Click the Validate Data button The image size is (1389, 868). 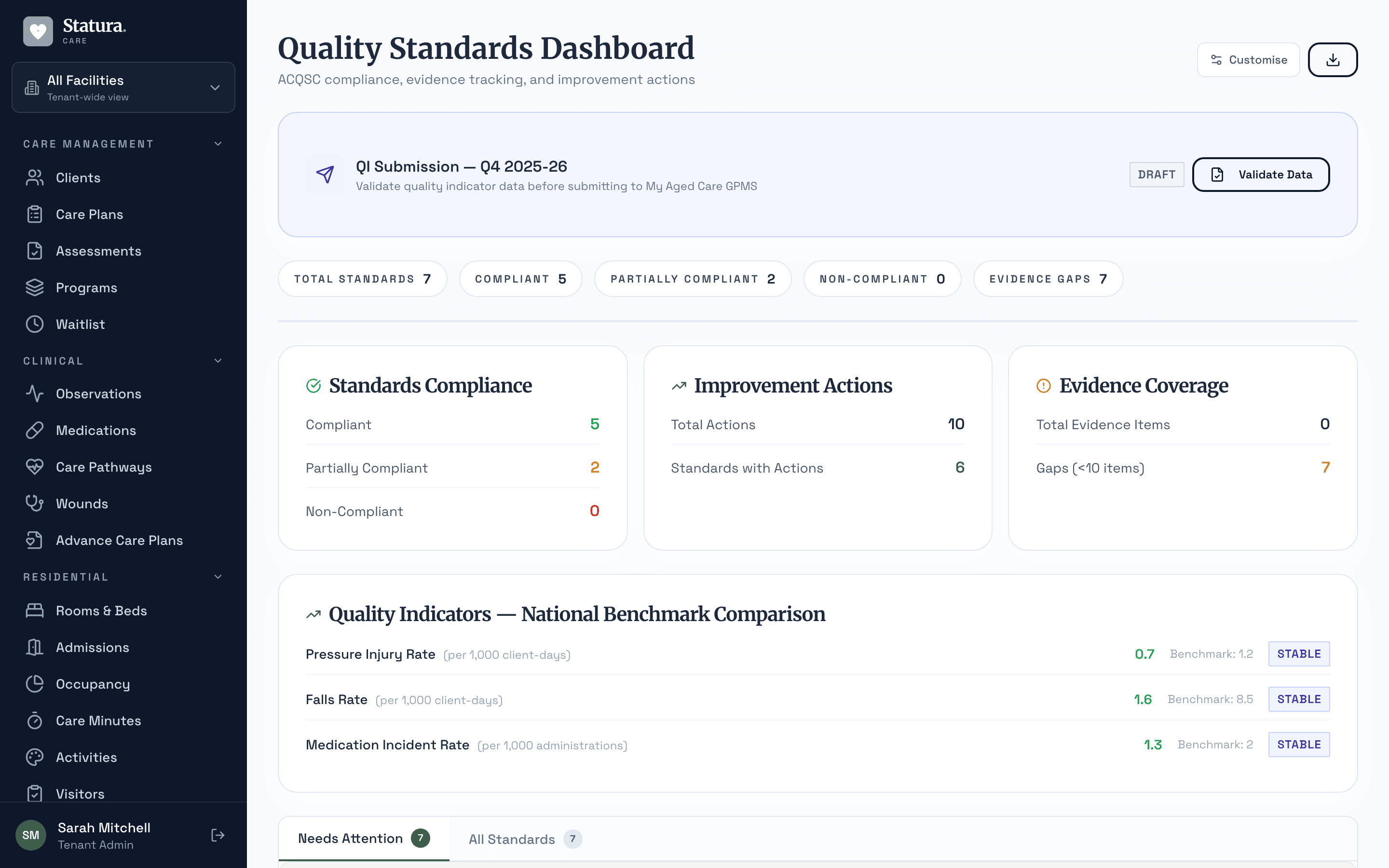[1260, 174]
